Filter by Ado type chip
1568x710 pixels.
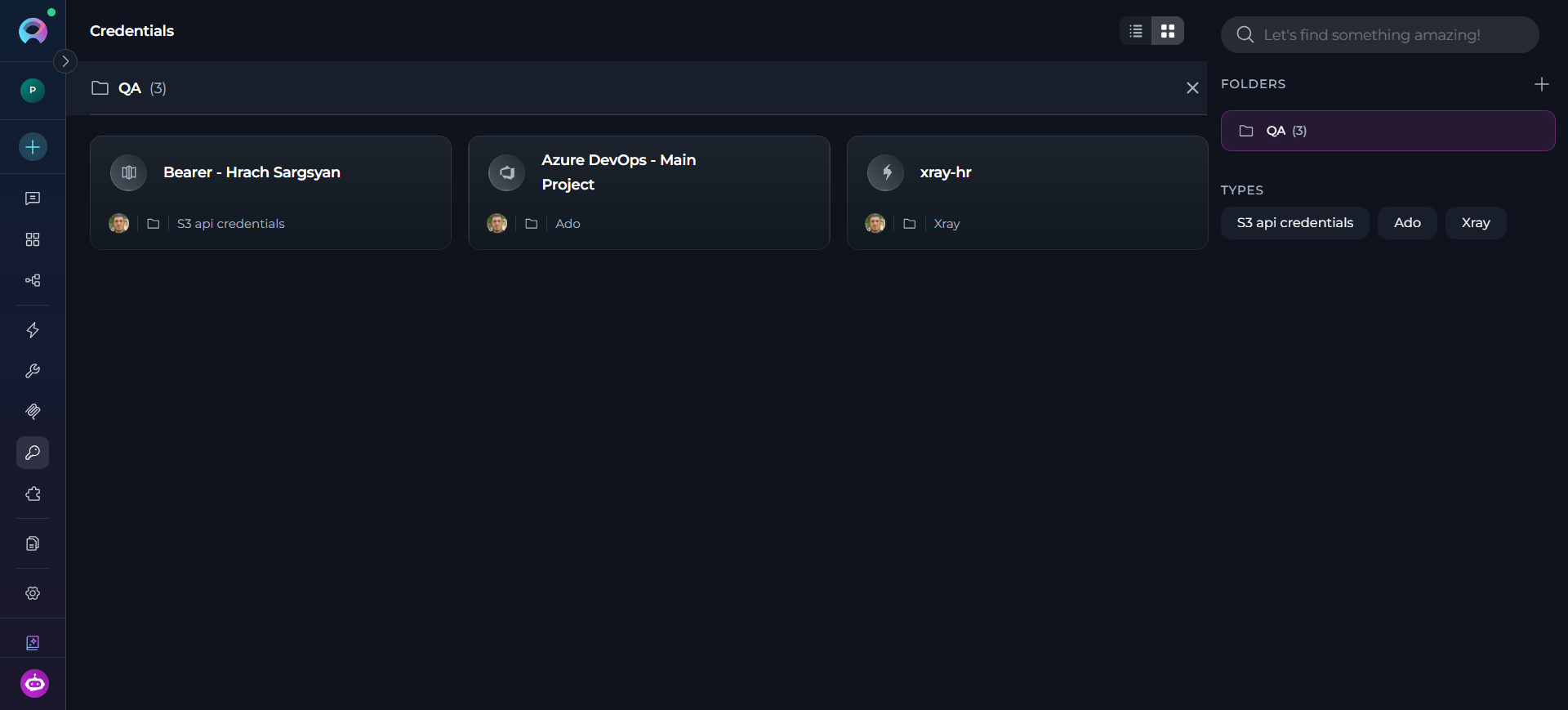pos(1407,223)
